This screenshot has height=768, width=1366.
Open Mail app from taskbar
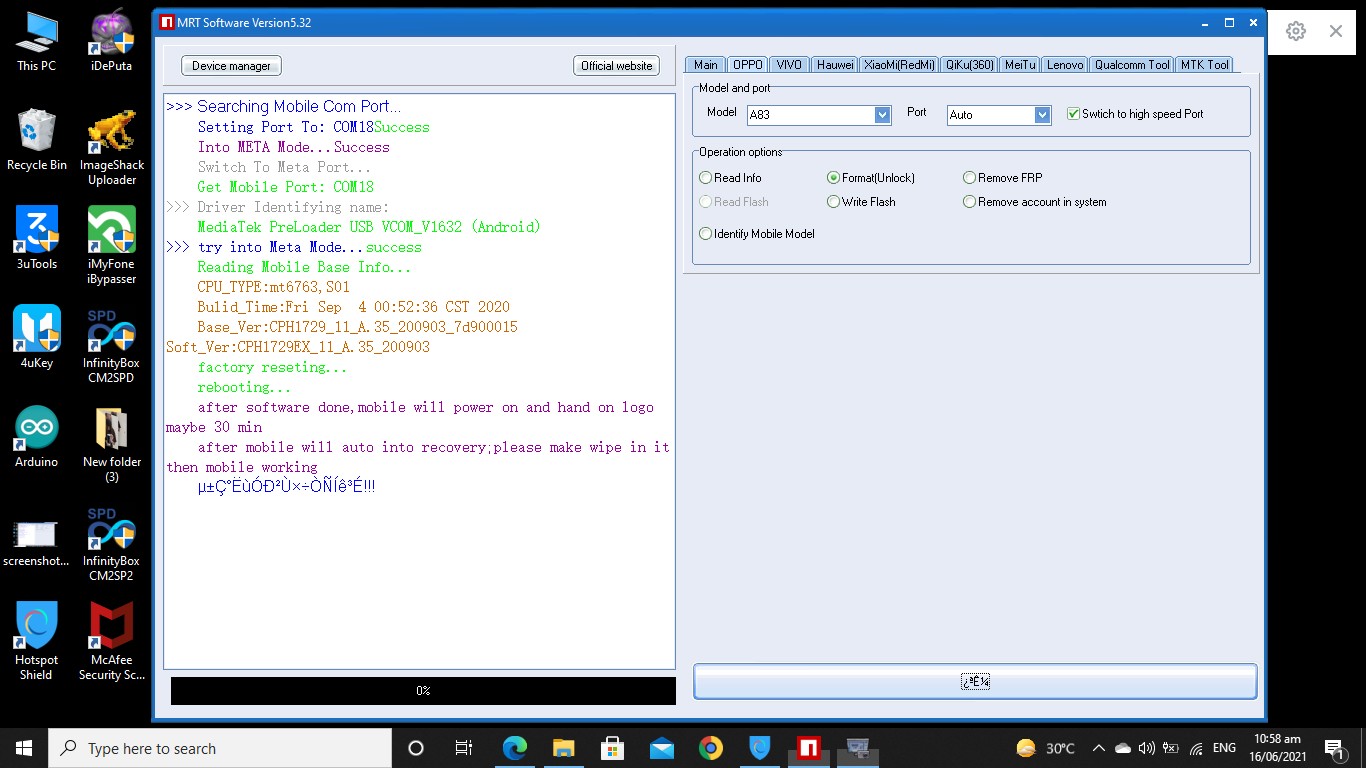tap(661, 748)
